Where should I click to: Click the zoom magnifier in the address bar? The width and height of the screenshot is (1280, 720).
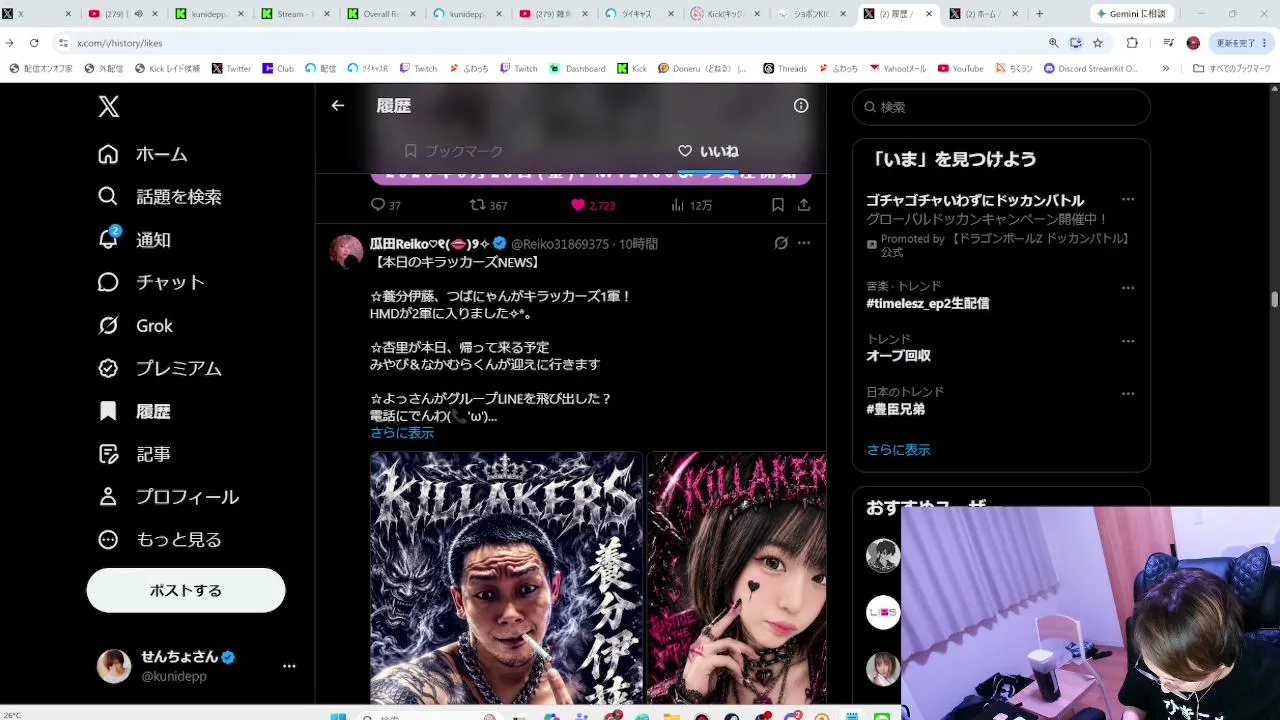click(x=1053, y=43)
